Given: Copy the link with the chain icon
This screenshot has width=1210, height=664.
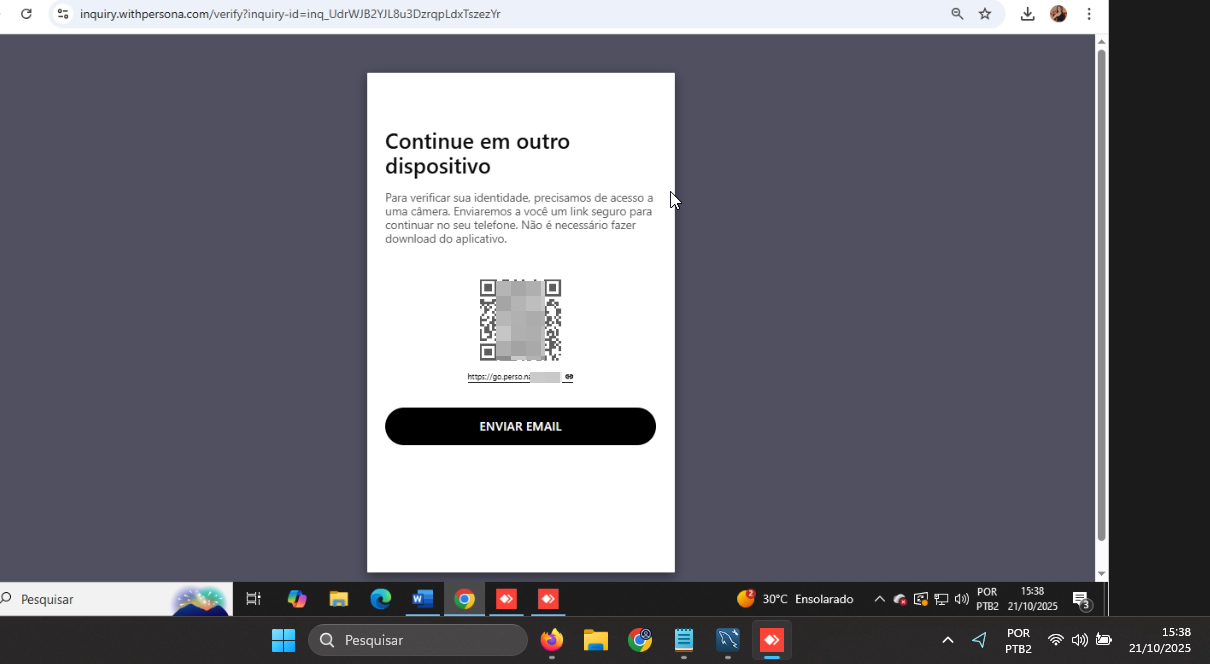Looking at the screenshot, I should (569, 377).
